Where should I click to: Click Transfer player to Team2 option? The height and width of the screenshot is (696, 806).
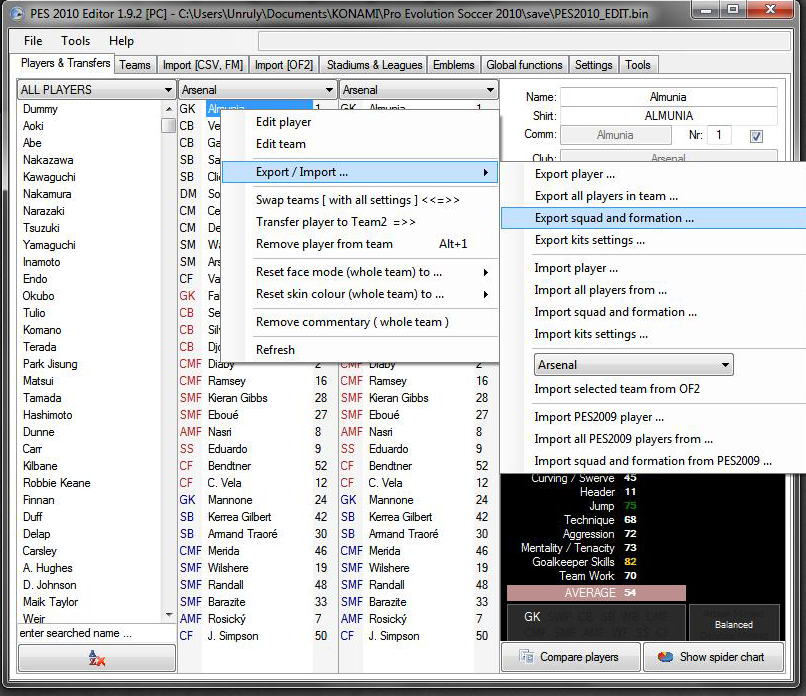[x=335, y=222]
